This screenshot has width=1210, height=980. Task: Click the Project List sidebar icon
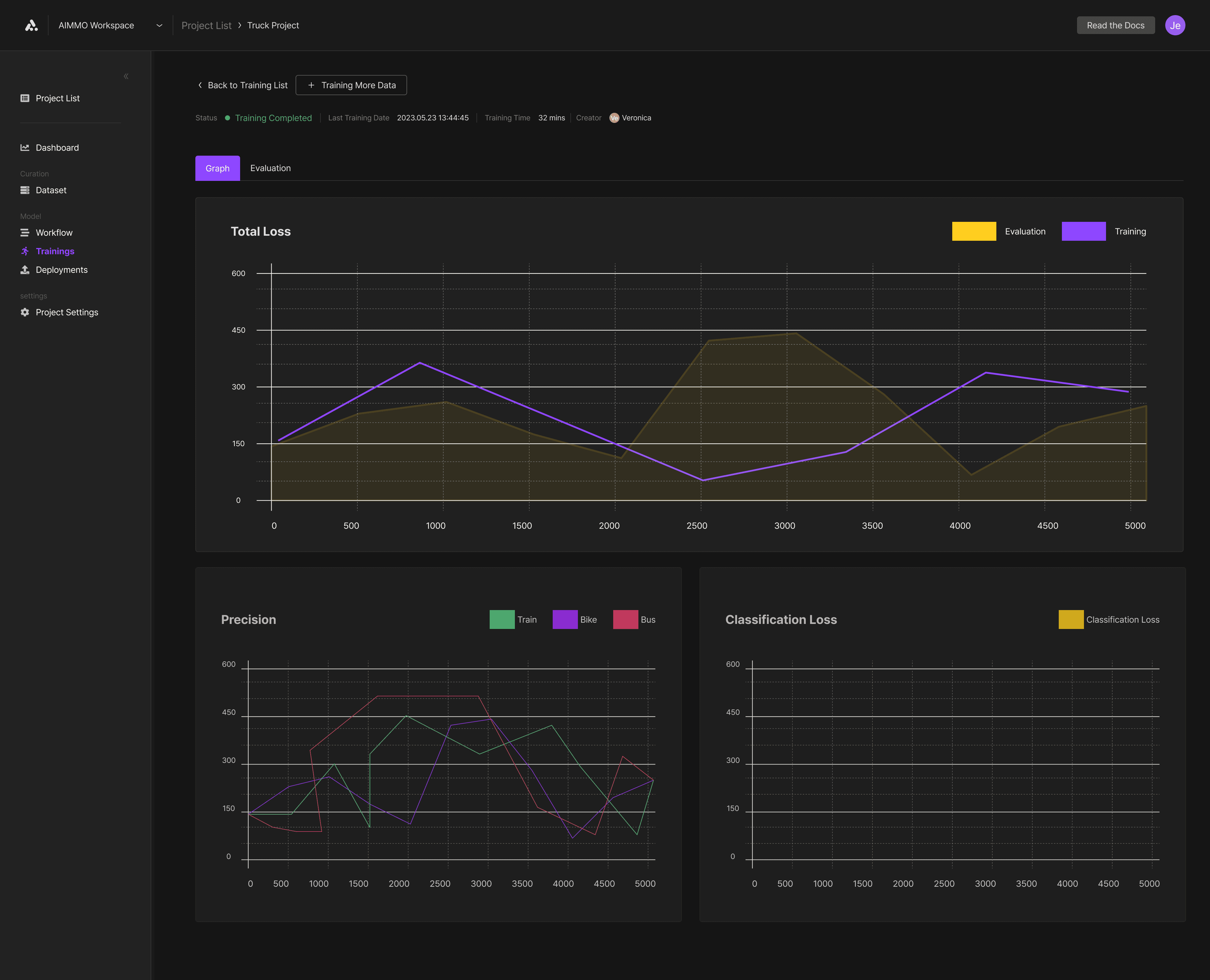[25, 98]
